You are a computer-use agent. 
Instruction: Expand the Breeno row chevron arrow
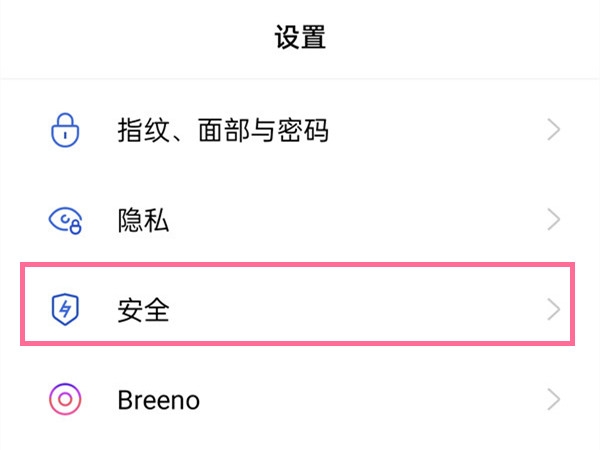[554, 400]
